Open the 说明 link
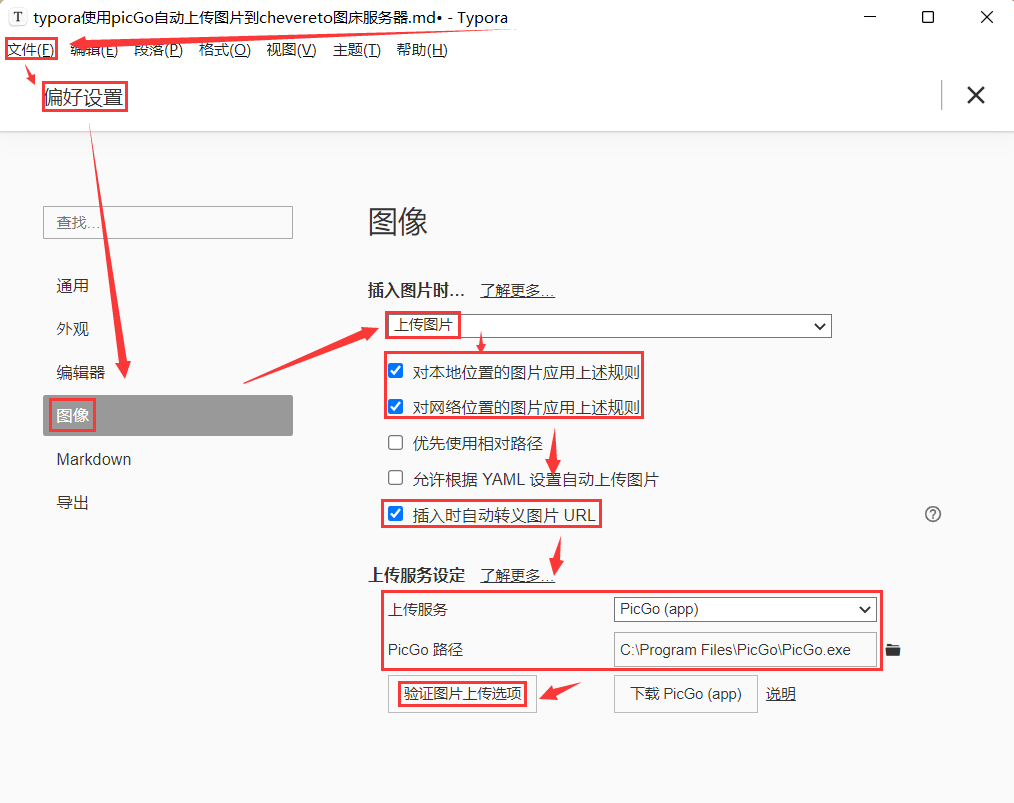This screenshot has width=1014, height=803. click(781, 694)
